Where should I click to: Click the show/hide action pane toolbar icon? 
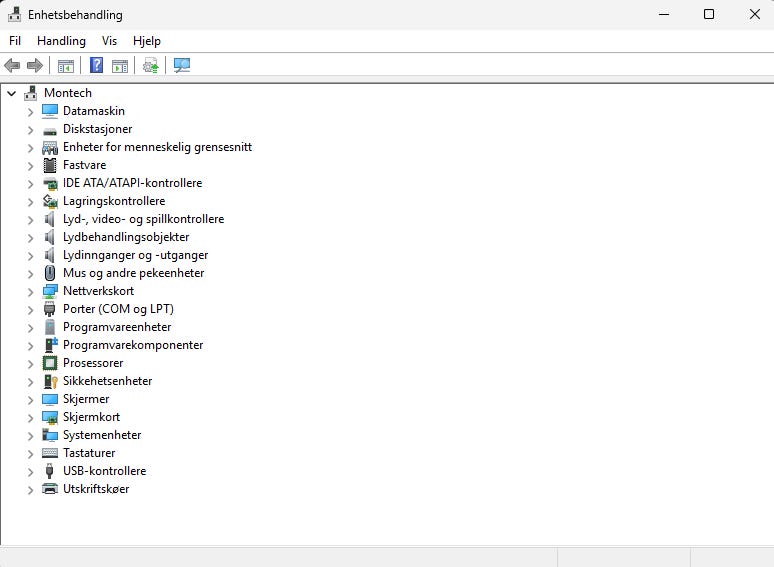click(x=120, y=65)
